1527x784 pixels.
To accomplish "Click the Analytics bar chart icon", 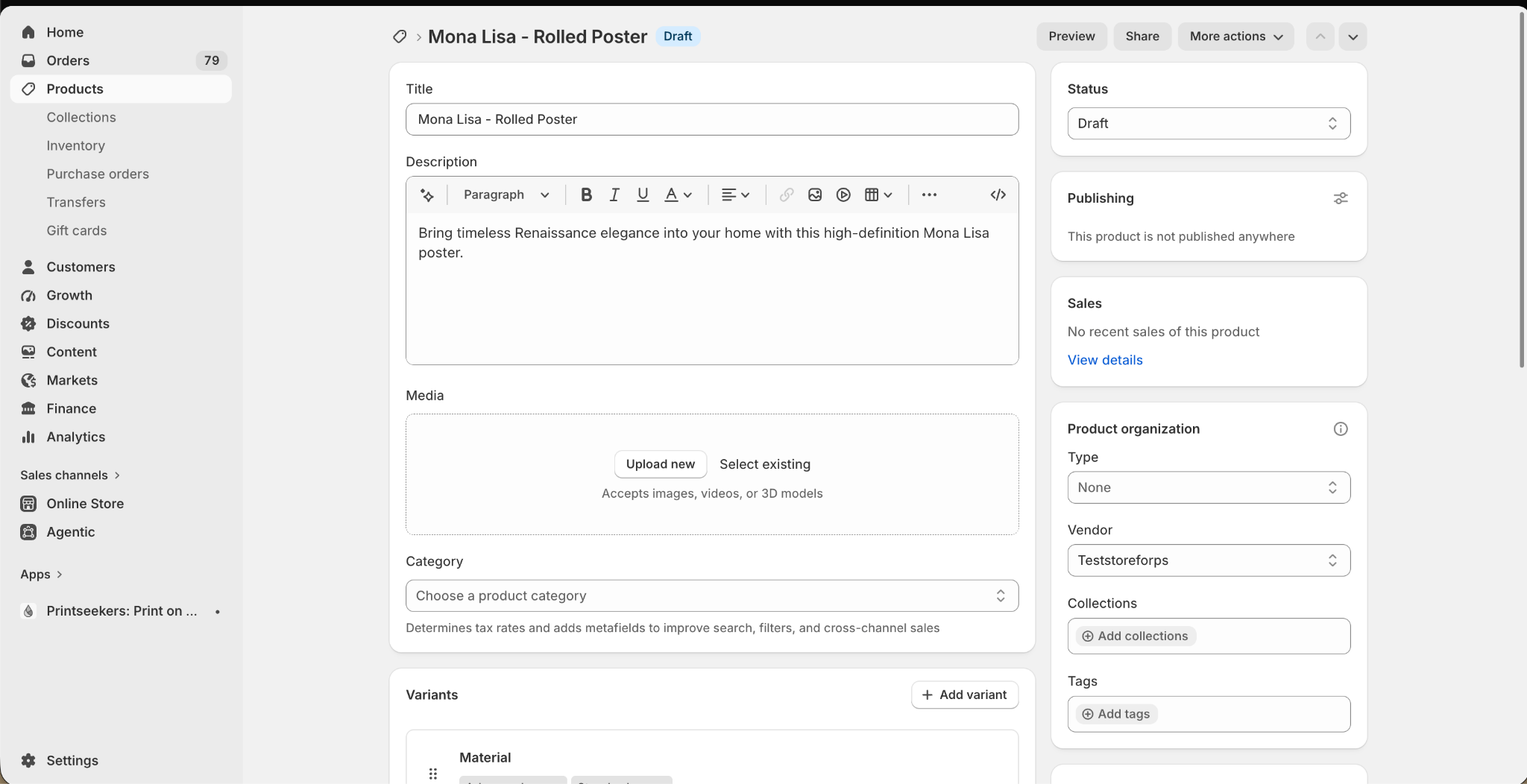I will [x=28, y=437].
